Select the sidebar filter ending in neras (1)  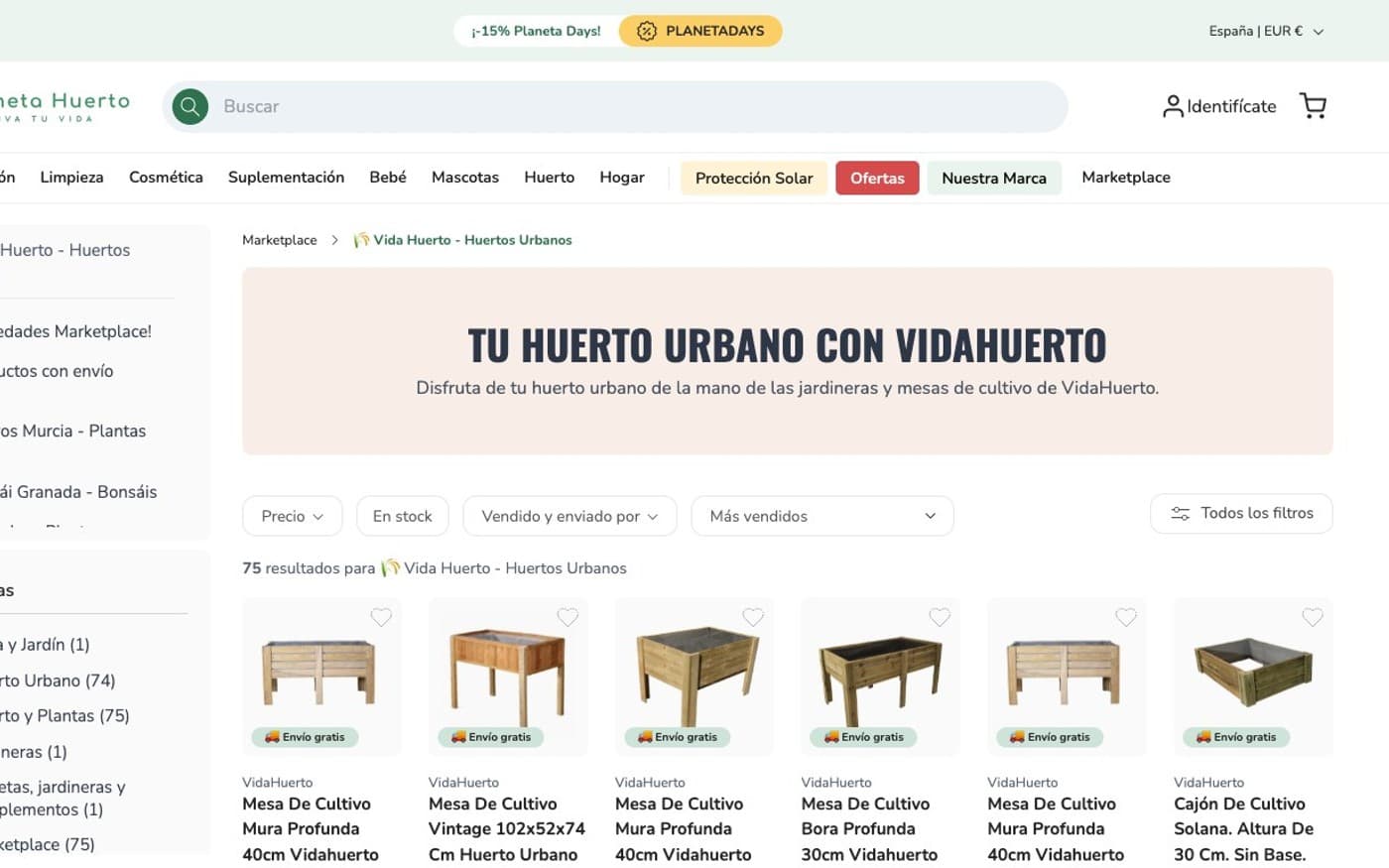(x=34, y=752)
